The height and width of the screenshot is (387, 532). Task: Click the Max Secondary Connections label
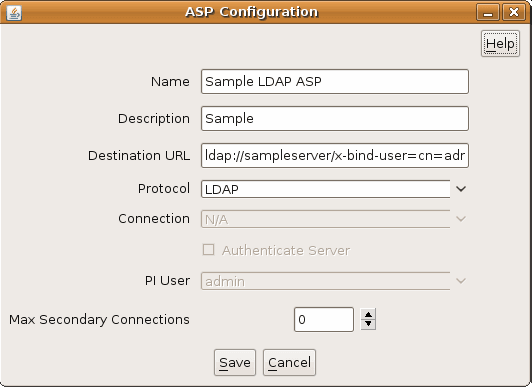click(x=99, y=320)
